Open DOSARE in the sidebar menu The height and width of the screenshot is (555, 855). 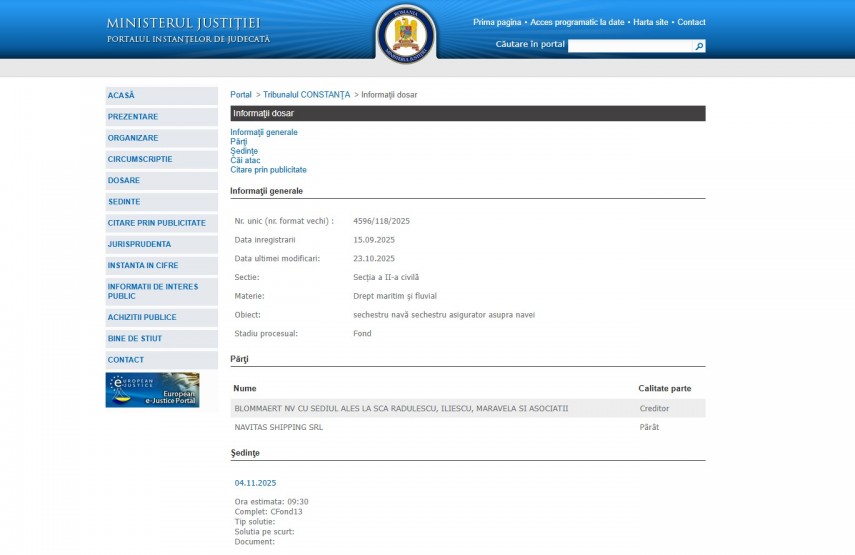click(x=124, y=181)
